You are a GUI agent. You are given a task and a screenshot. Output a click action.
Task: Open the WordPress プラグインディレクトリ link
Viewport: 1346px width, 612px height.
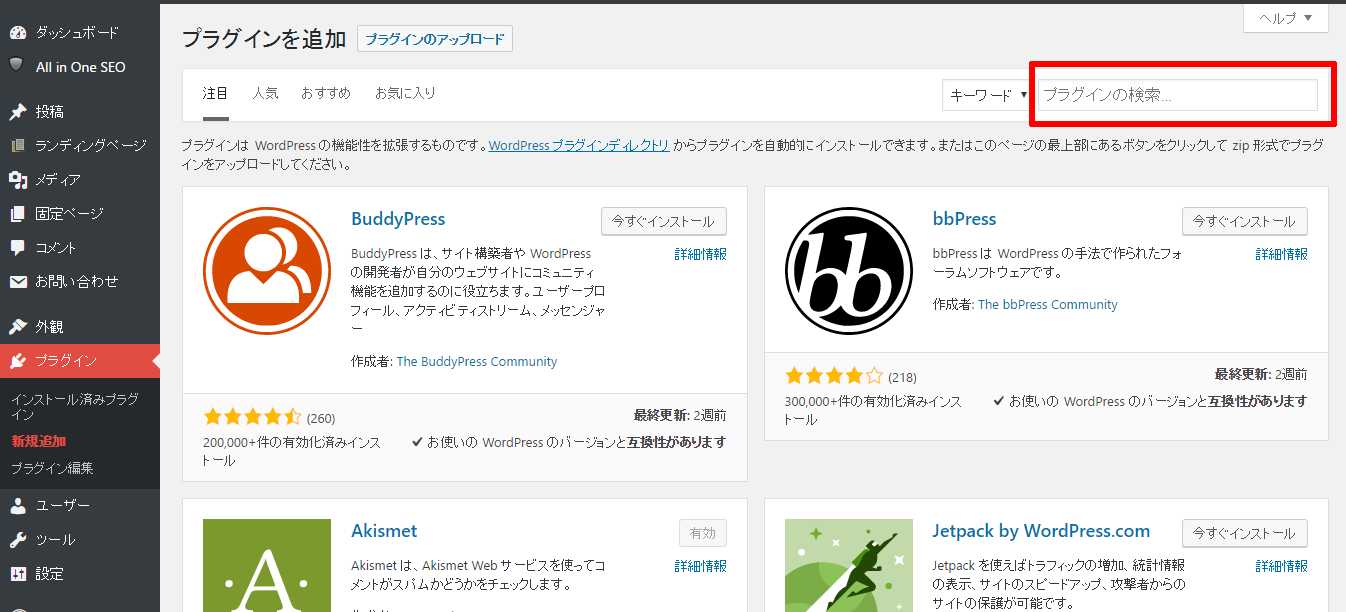coord(579,145)
